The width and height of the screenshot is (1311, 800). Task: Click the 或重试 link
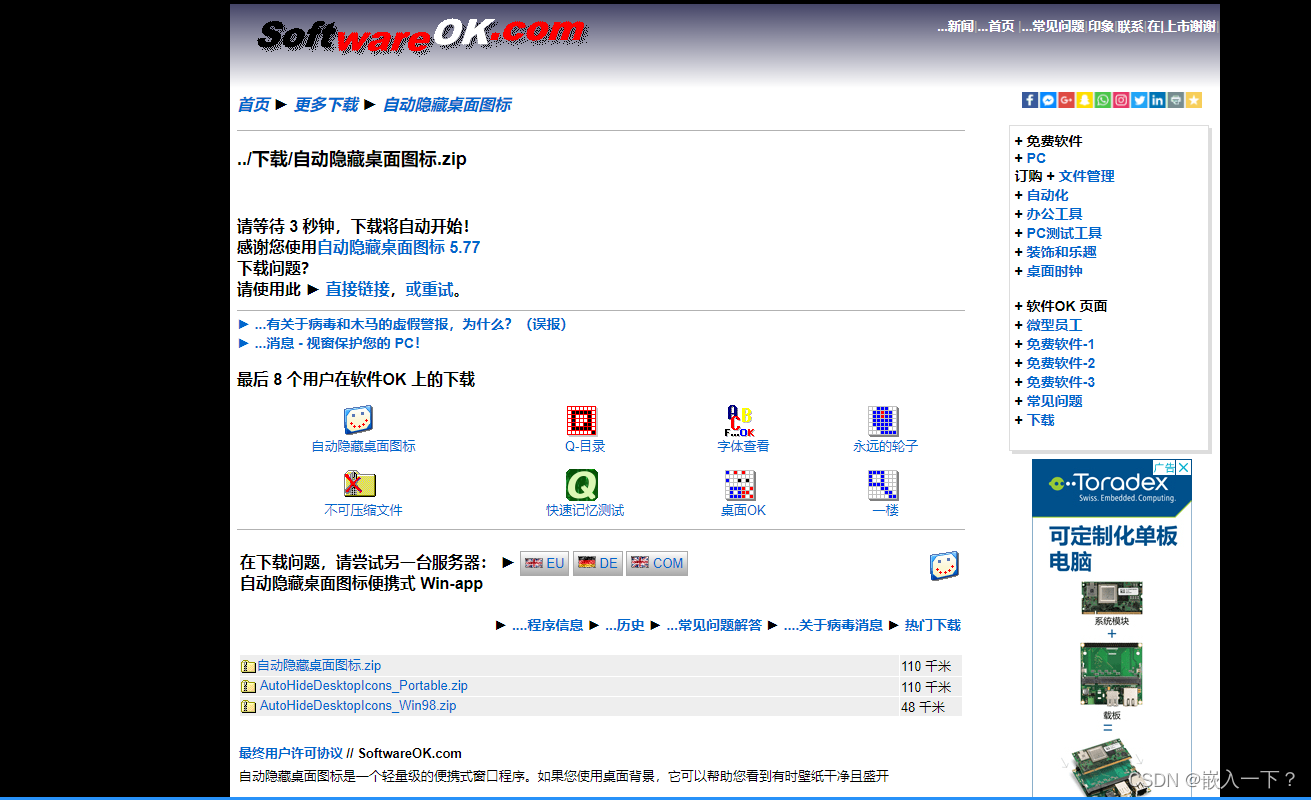pos(430,289)
